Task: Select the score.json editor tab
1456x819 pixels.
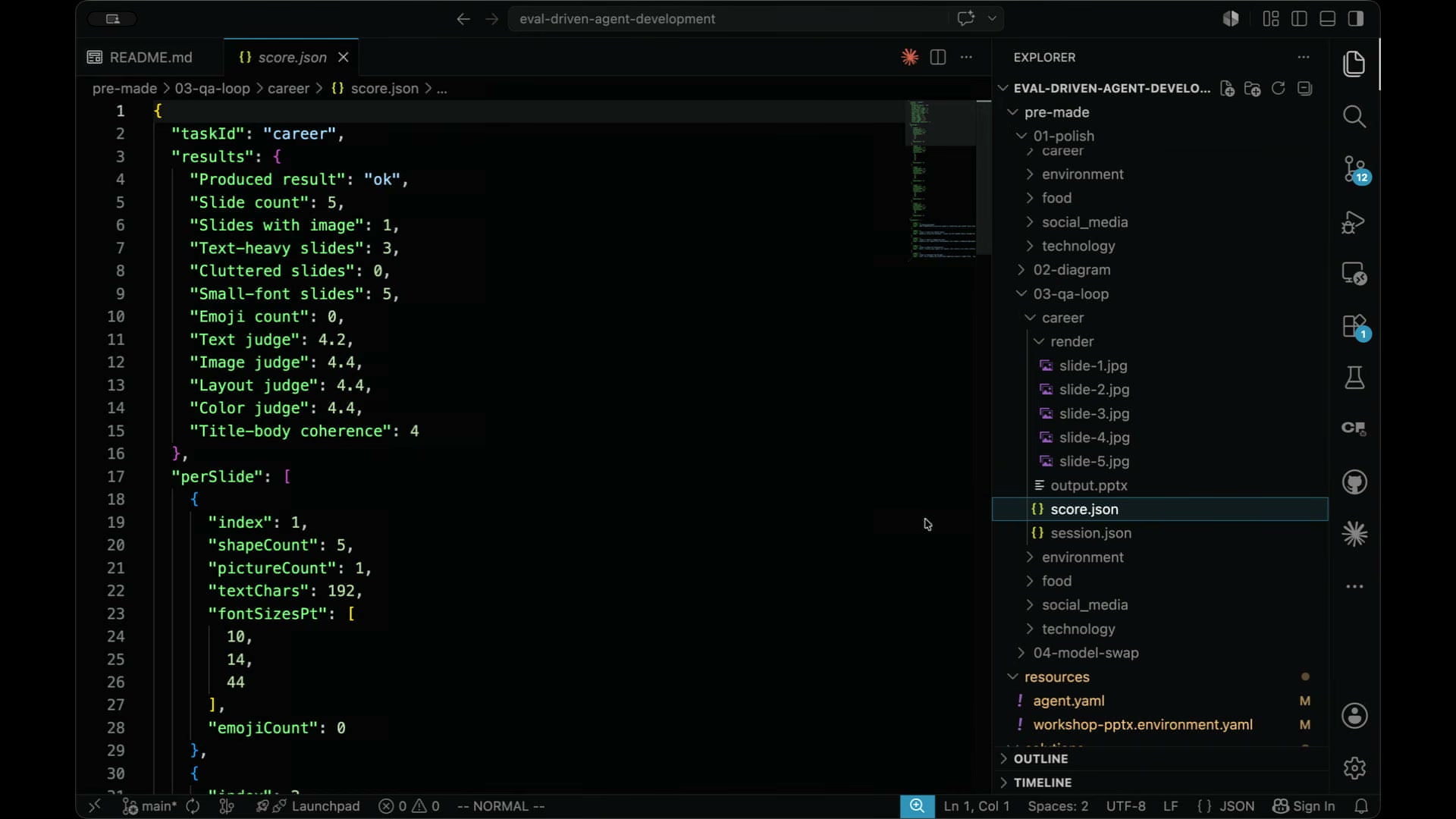Action: click(x=291, y=58)
